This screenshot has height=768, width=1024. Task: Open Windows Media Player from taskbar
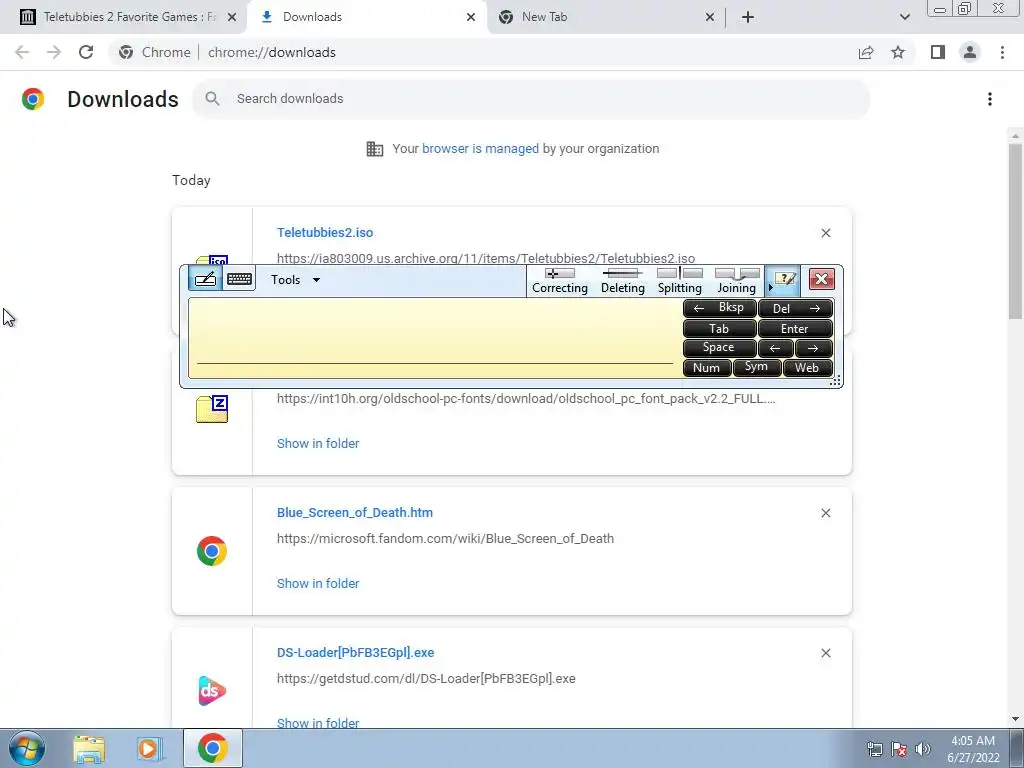[x=149, y=749]
